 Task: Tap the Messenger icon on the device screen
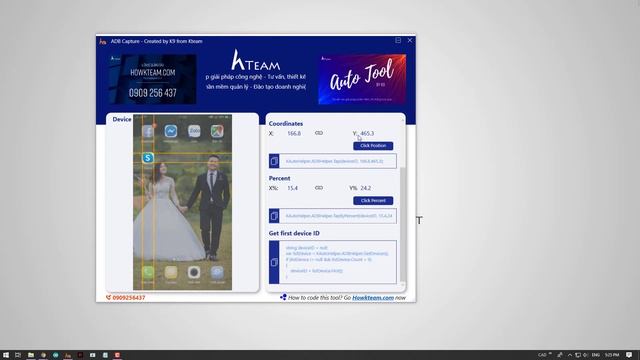pyautogui.click(x=171, y=131)
